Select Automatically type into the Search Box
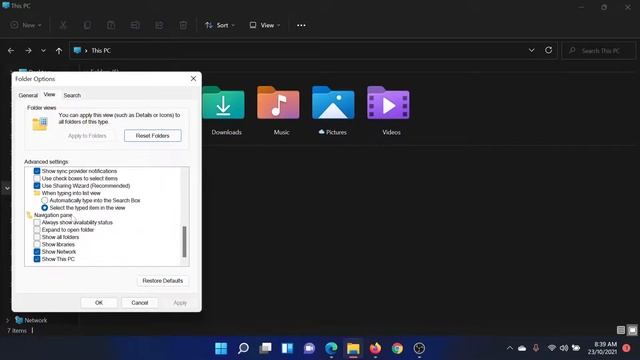Viewport: 640px width, 360px height. 44,200
